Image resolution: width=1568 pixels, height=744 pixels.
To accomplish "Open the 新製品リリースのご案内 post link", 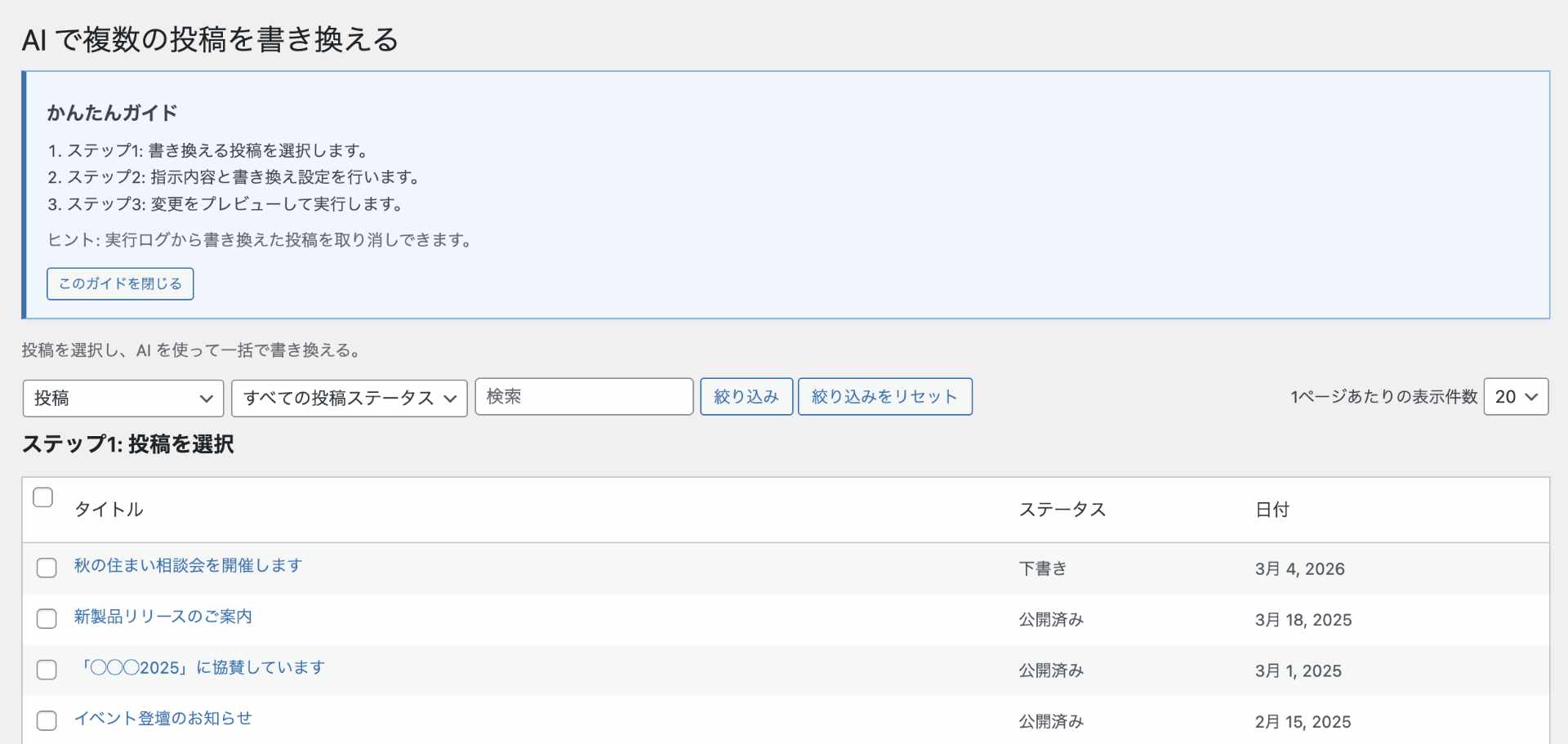I will tap(163, 617).
